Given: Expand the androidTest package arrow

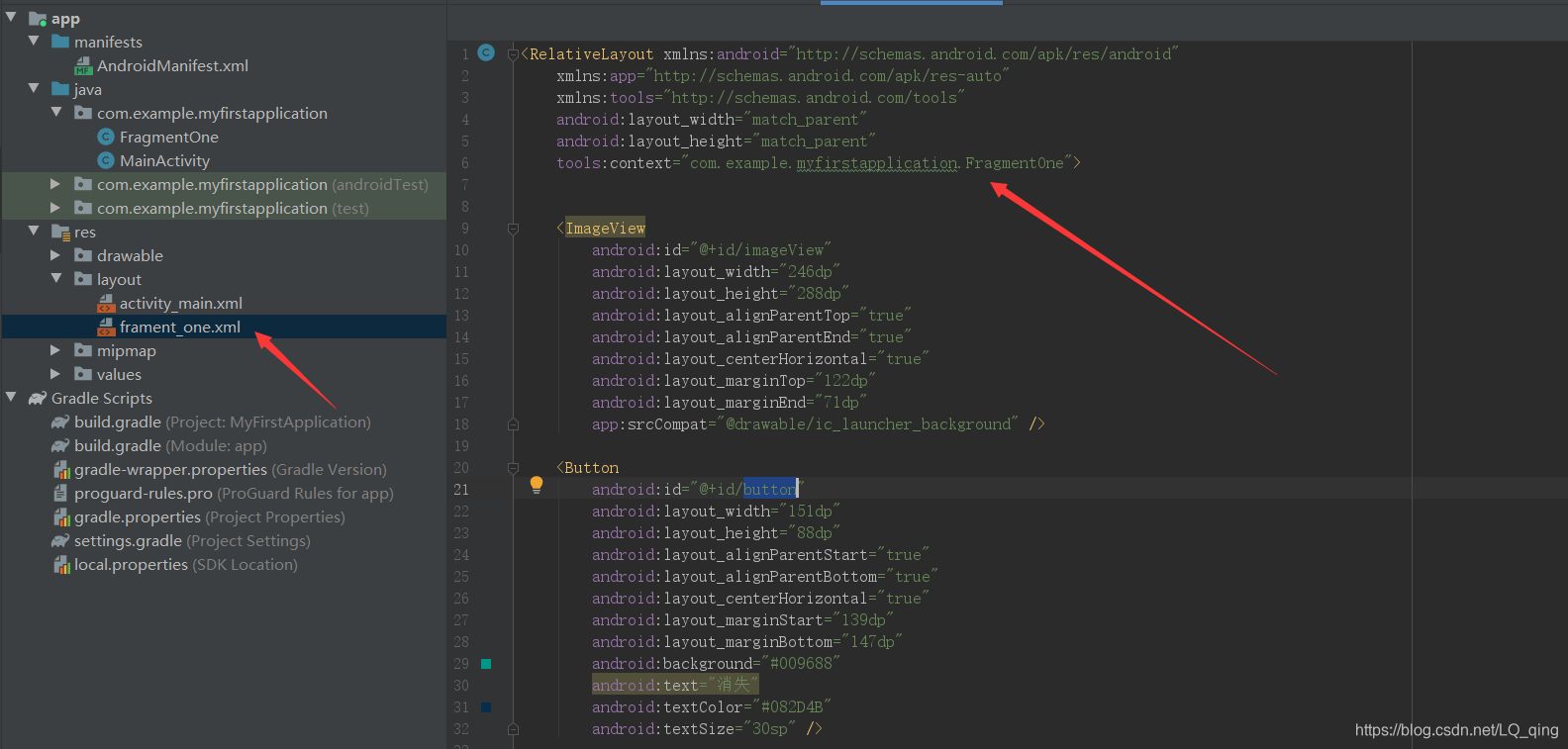Looking at the screenshot, I should pyautogui.click(x=55, y=184).
